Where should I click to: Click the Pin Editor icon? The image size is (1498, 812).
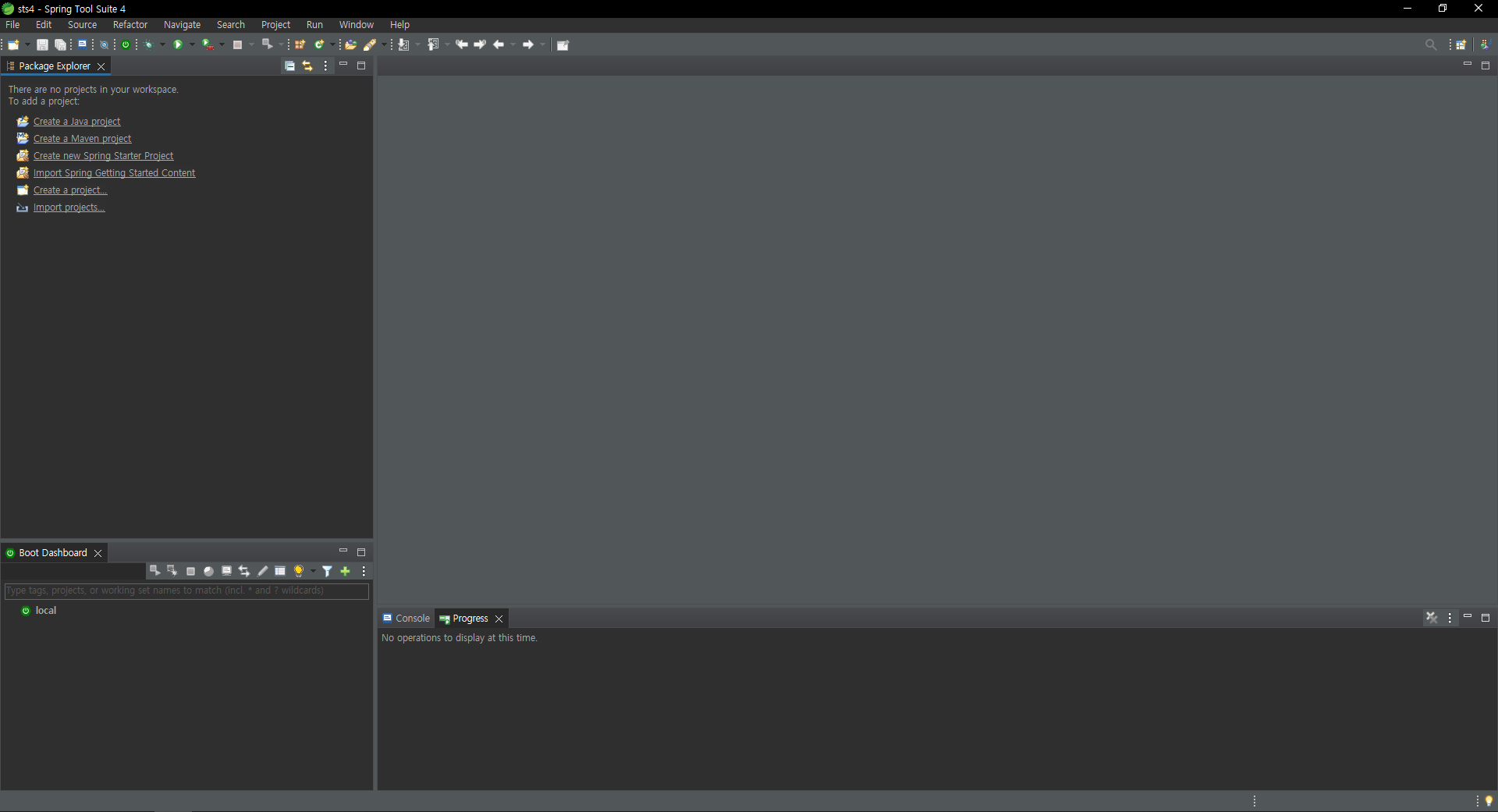tap(563, 44)
